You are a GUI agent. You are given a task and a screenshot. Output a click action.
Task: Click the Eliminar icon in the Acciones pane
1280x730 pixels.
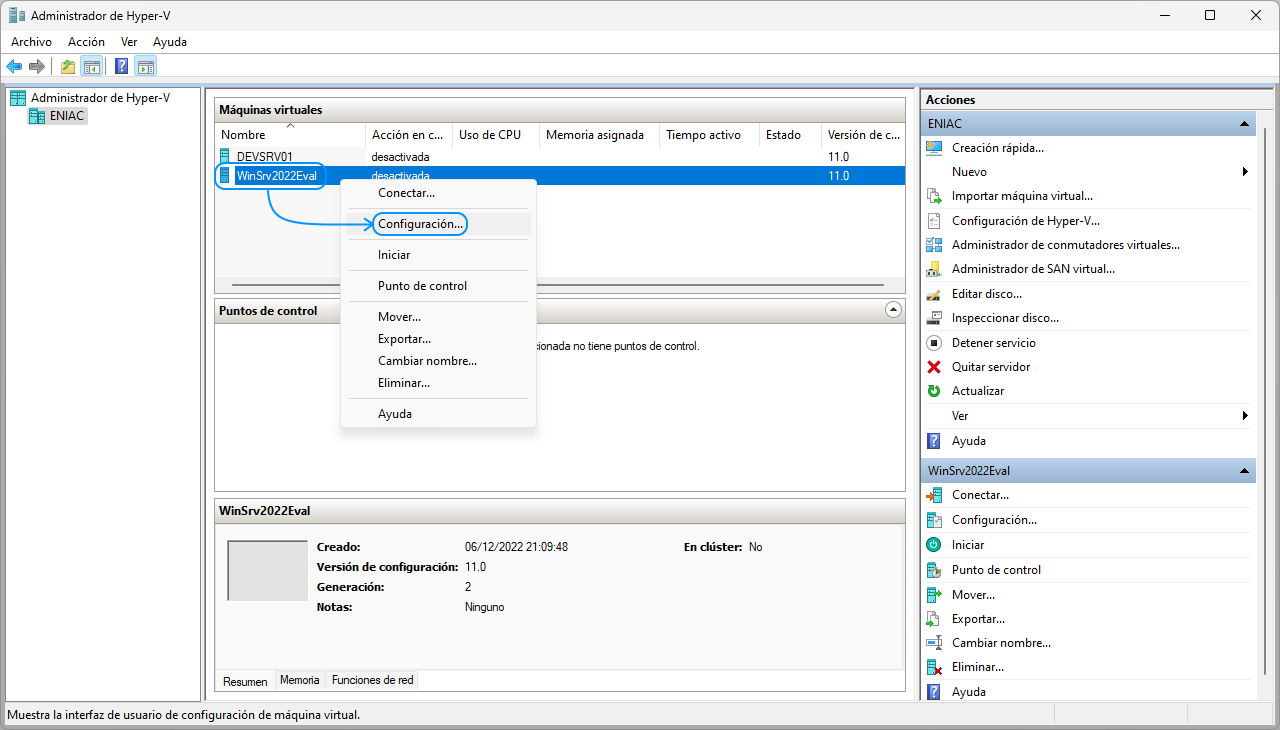click(x=934, y=667)
